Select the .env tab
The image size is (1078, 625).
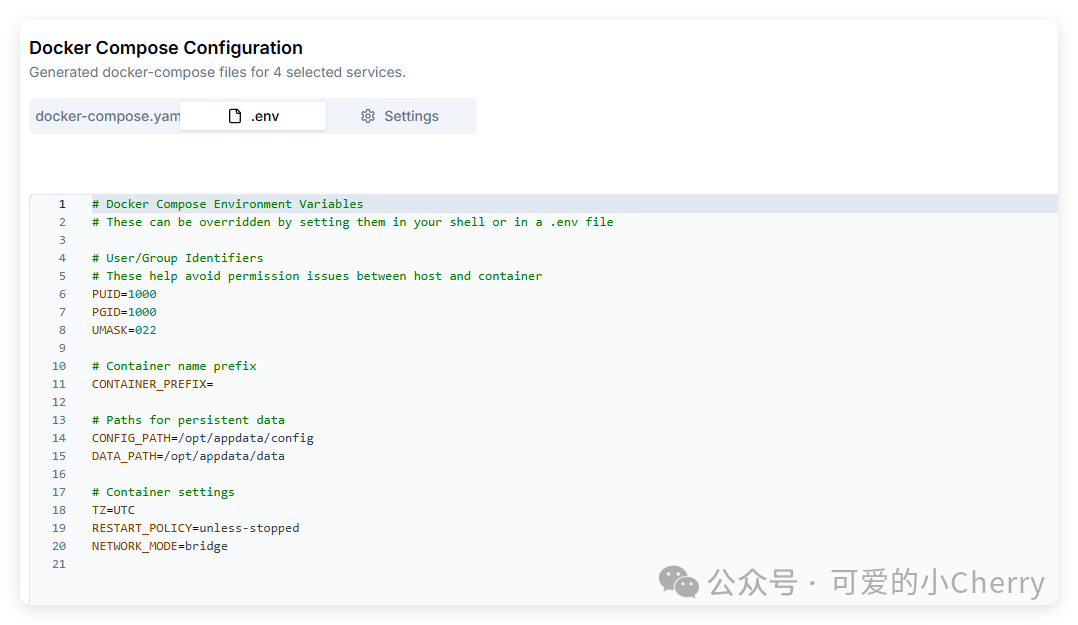coord(253,116)
